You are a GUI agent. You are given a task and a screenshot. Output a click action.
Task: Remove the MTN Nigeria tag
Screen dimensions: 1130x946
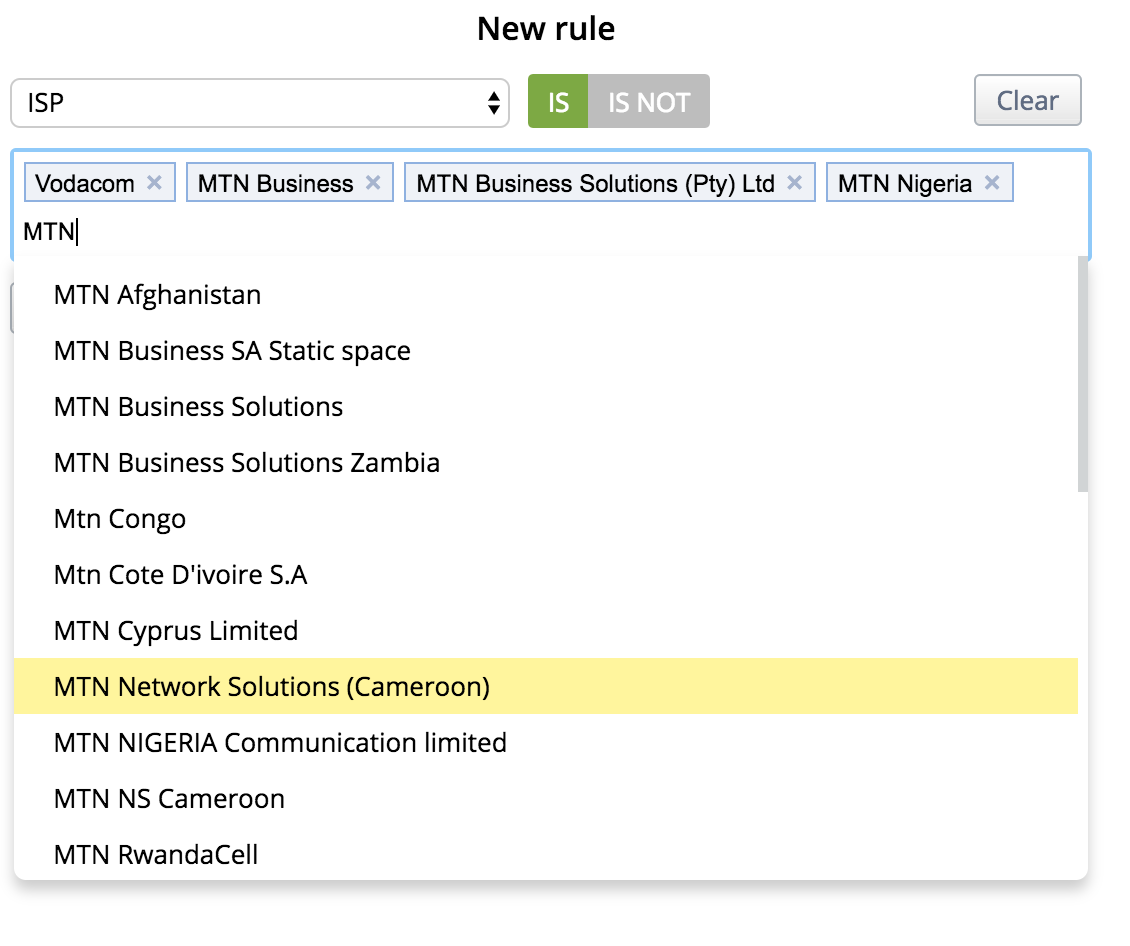(x=992, y=182)
